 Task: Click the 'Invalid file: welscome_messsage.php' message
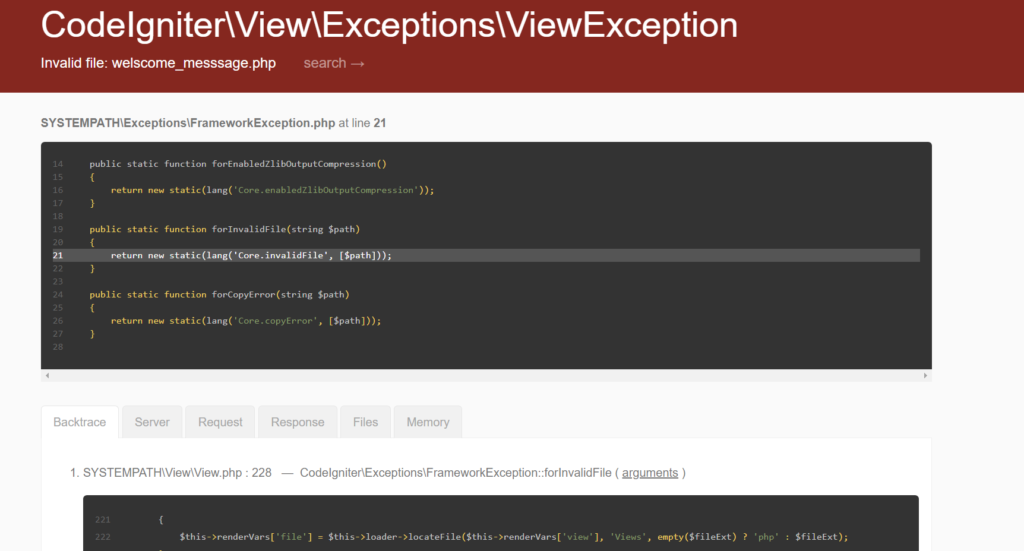(158, 63)
